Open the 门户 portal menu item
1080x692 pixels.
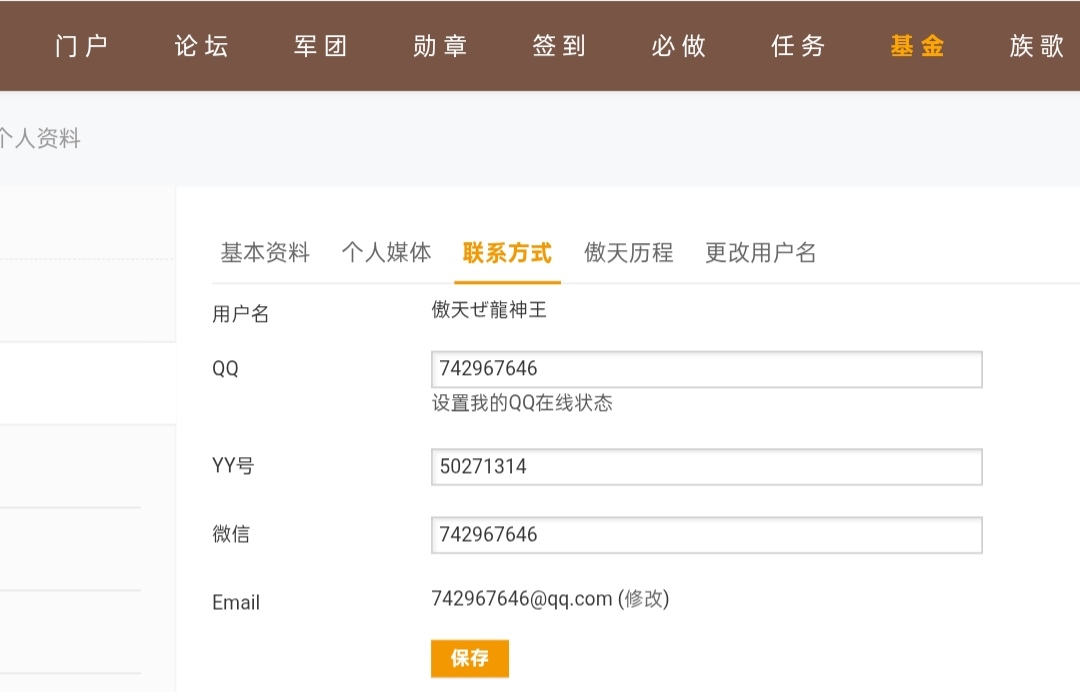tap(81, 46)
